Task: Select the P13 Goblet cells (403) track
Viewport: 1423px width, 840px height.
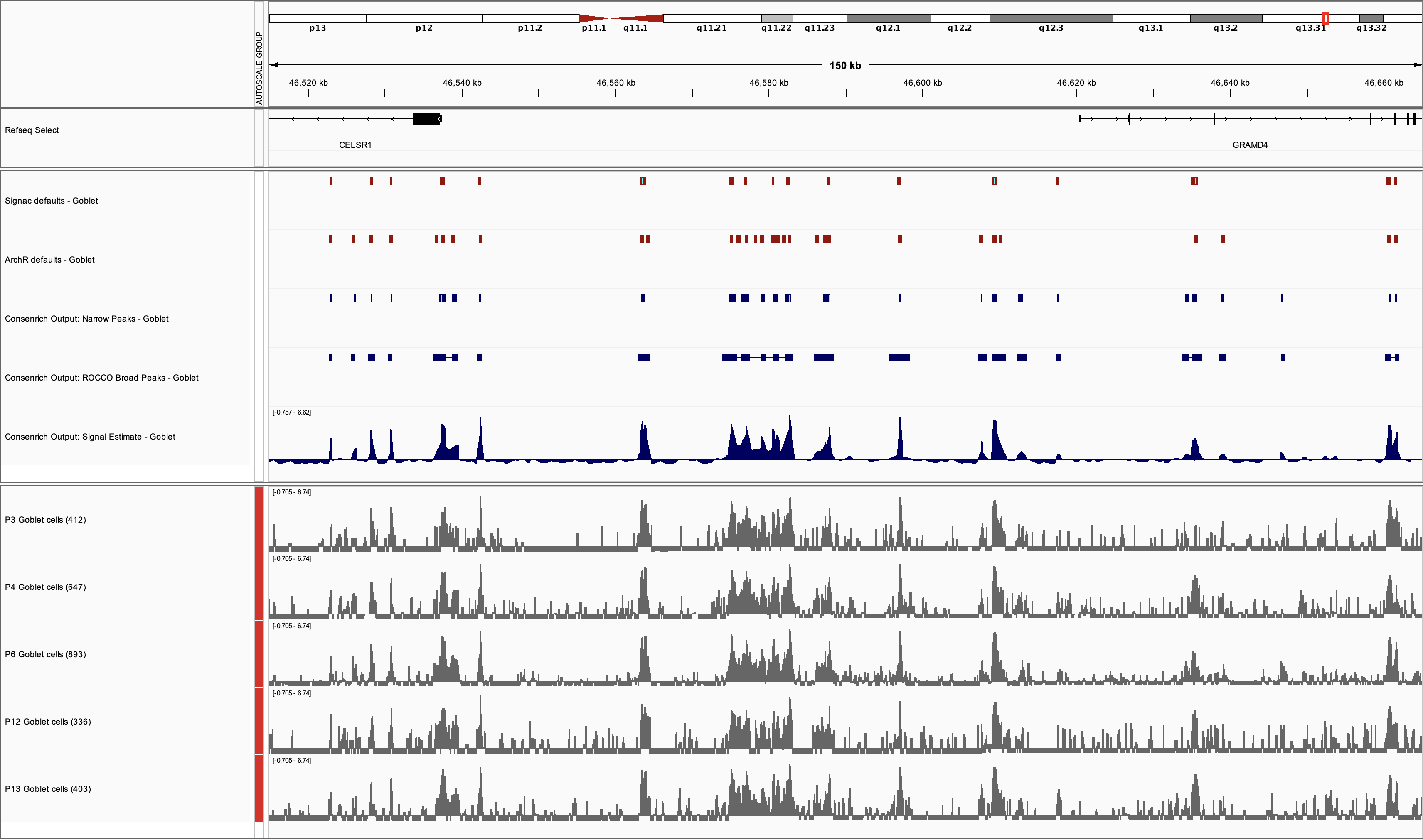Action: tap(47, 789)
